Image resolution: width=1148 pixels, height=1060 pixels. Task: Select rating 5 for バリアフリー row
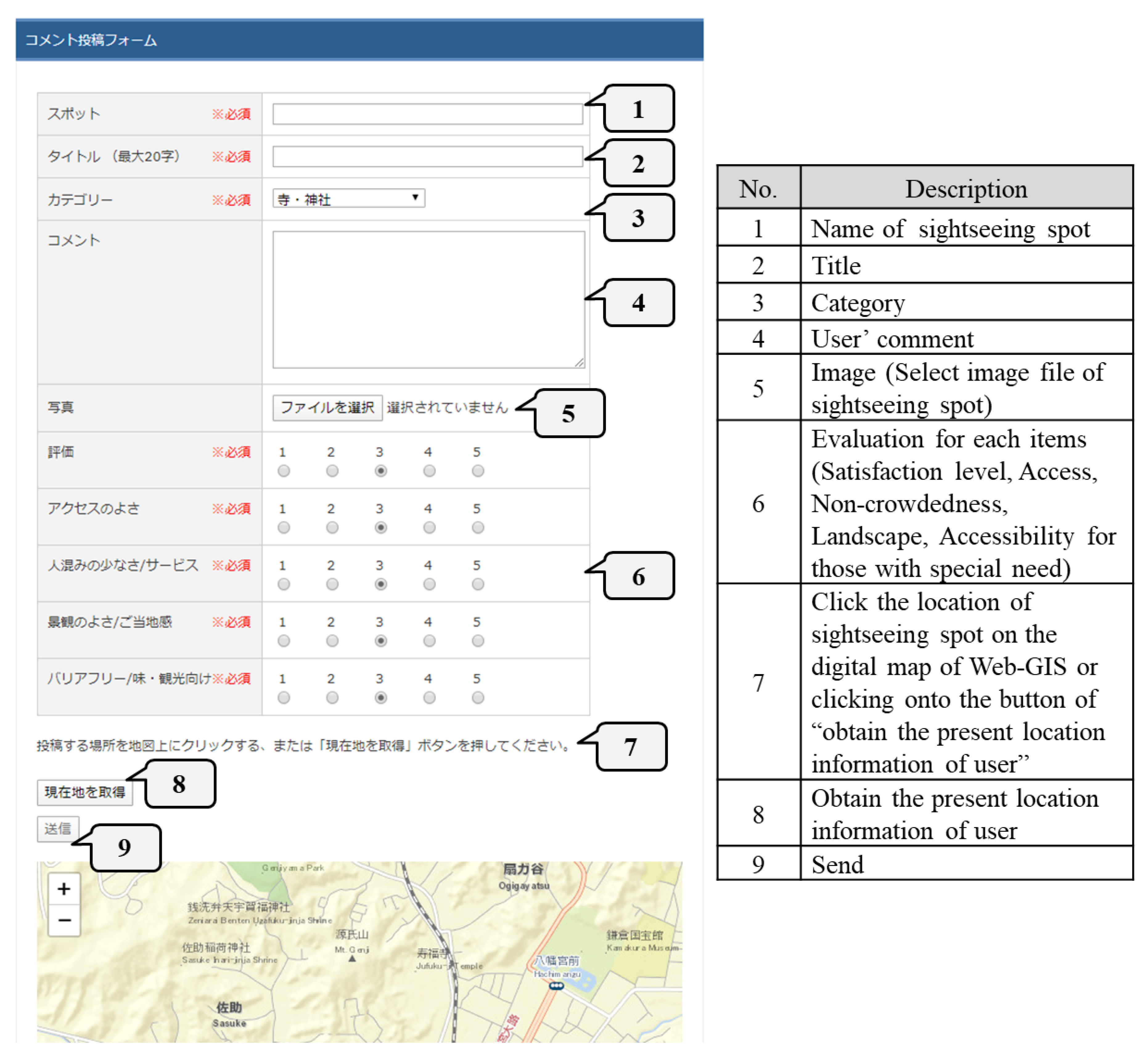click(x=478, y=698)
